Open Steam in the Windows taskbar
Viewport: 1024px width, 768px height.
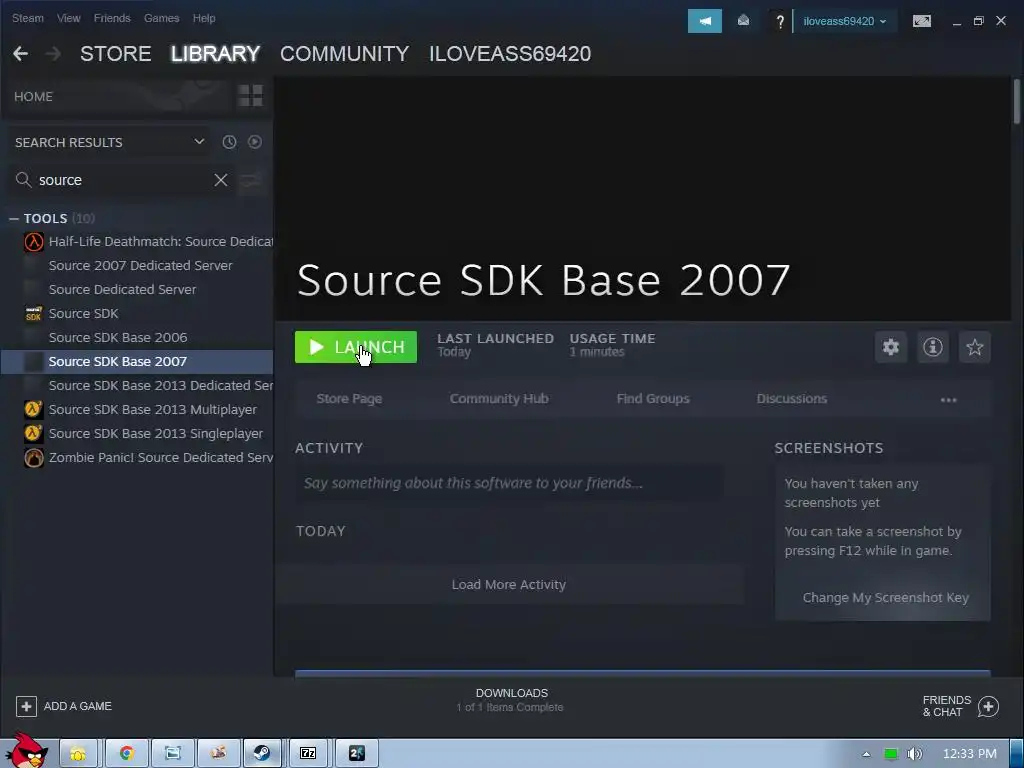[x=263, y=753]
